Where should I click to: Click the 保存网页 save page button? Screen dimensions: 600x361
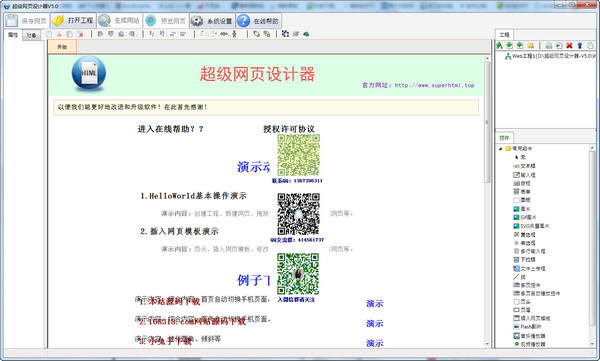tap(27, 21)
